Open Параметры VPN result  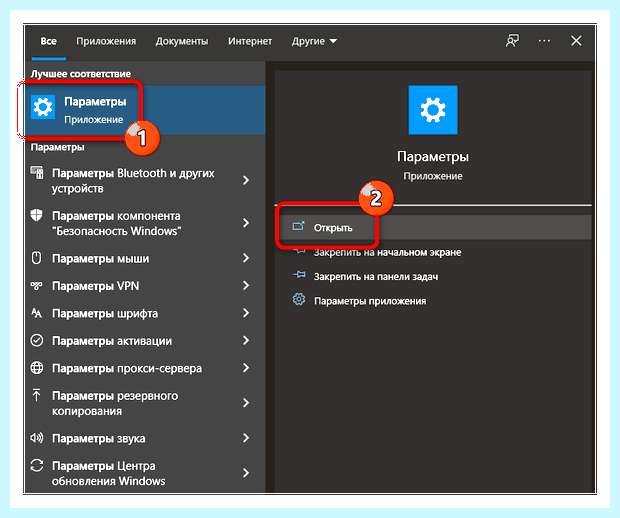(x=146, y=286)
